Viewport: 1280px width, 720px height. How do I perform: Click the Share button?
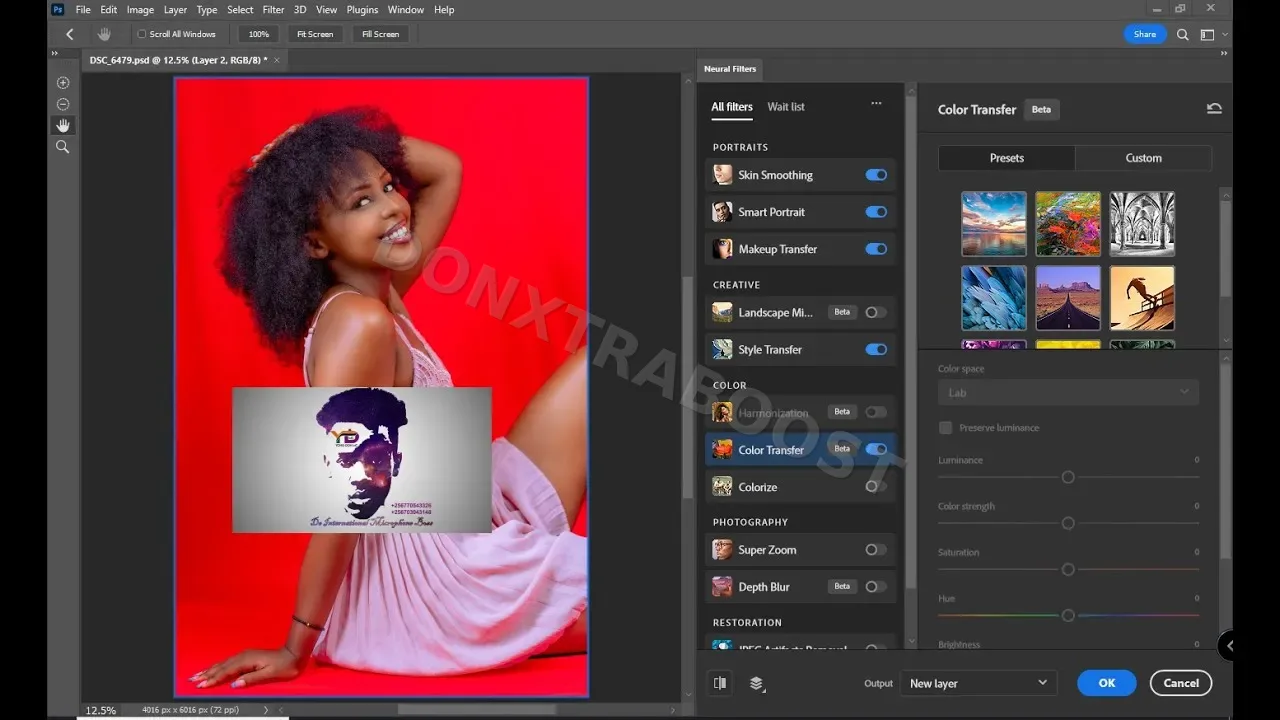point(1145,34)
